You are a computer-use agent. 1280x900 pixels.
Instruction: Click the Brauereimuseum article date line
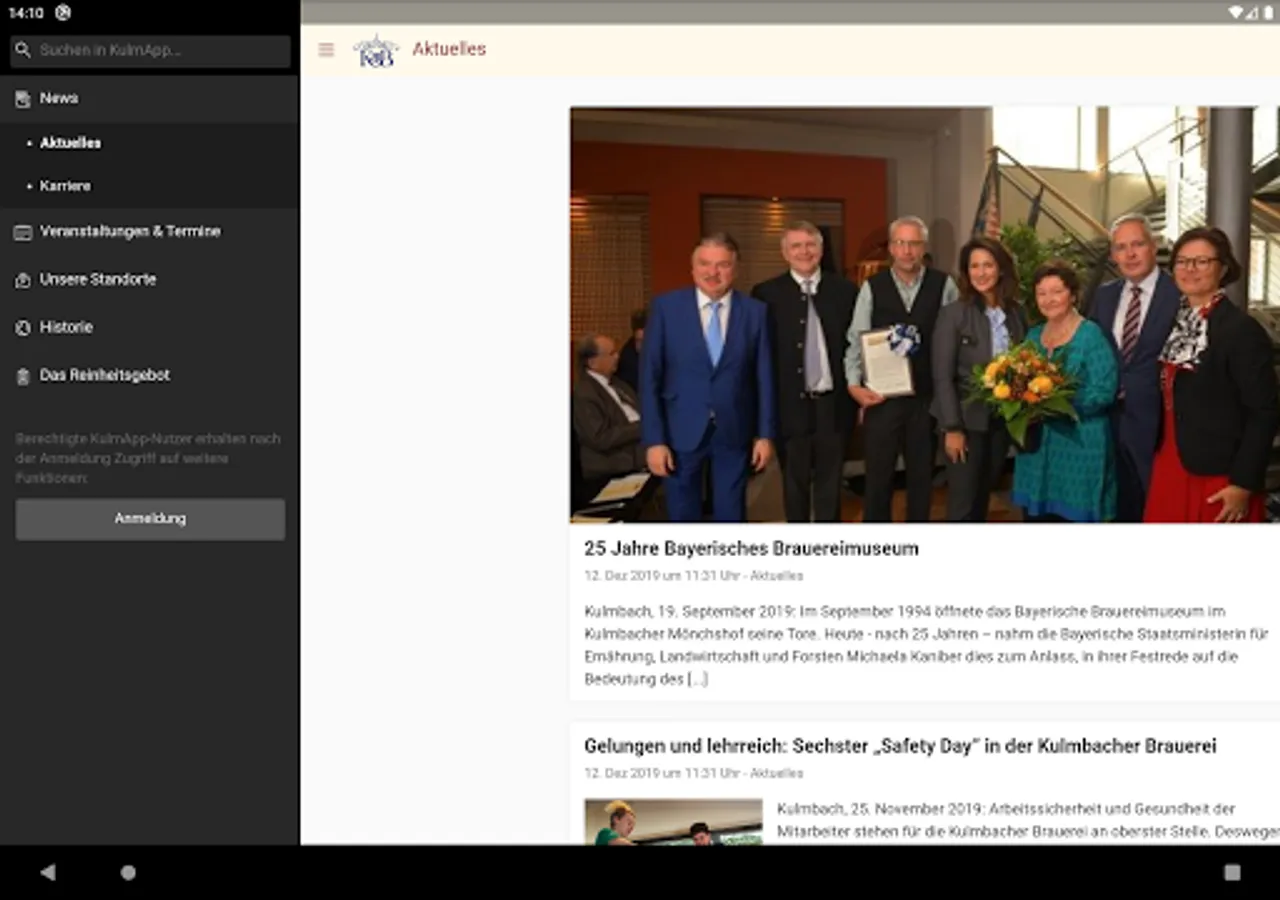pyautogui.click(x=693, y=576)
